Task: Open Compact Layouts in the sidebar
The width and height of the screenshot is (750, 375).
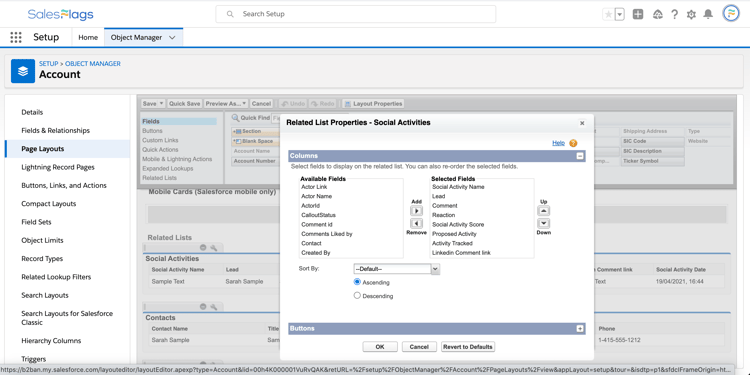Action: (x=49, y=204)
